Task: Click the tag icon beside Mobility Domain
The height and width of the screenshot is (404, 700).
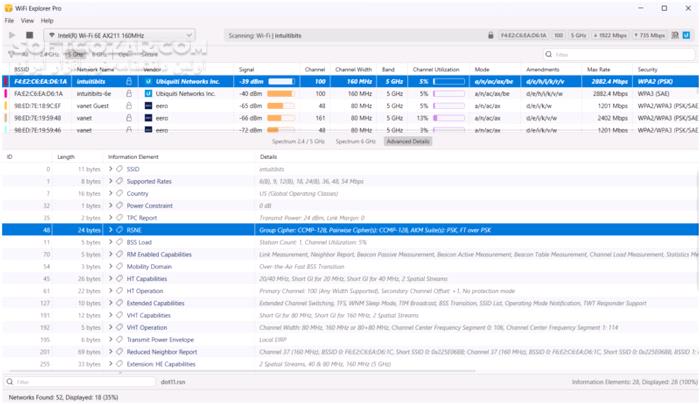Action: (x=119, y=267)
